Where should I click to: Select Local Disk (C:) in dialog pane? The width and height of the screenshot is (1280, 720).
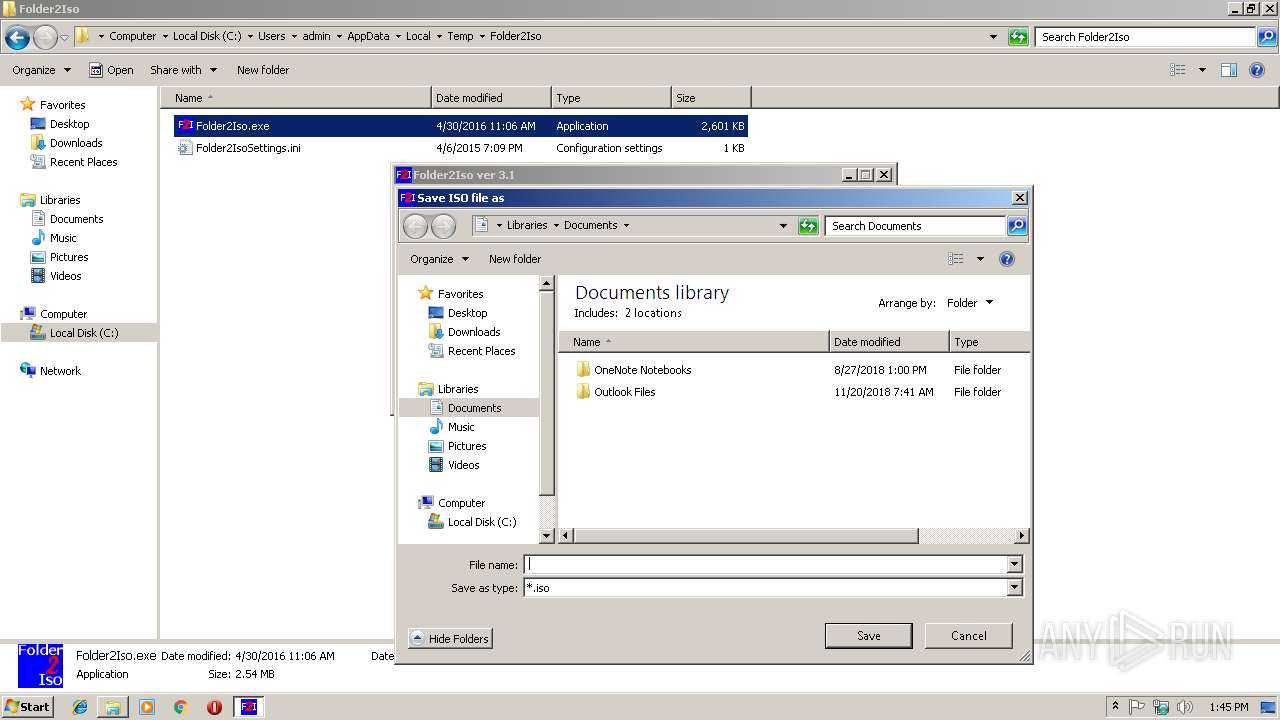481,522
